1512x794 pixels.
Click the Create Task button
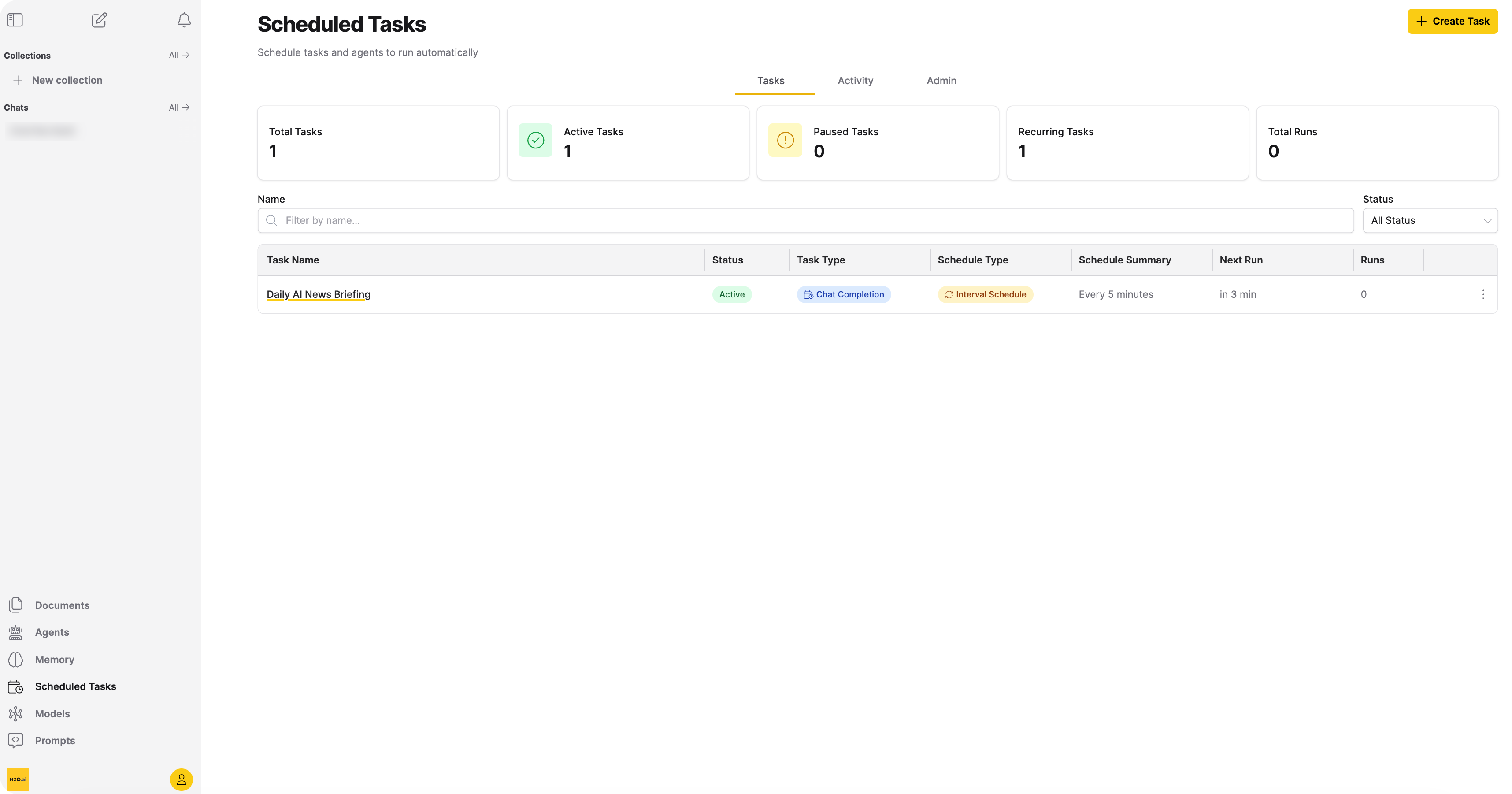tap(1452, 22)
